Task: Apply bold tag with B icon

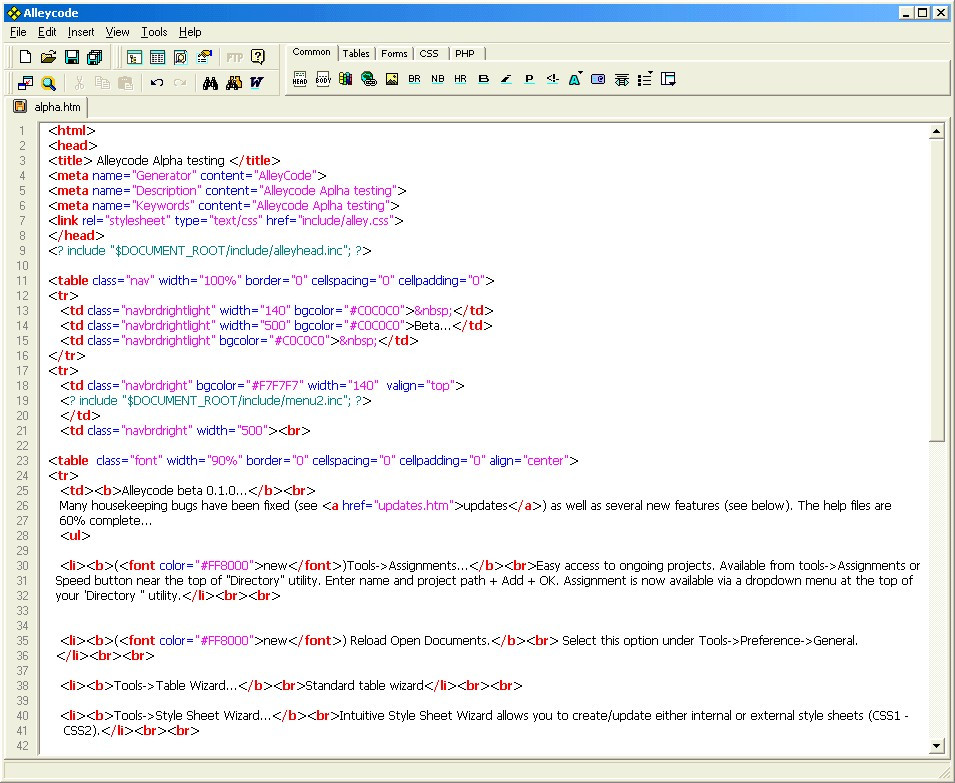Action: click(484, 79)
